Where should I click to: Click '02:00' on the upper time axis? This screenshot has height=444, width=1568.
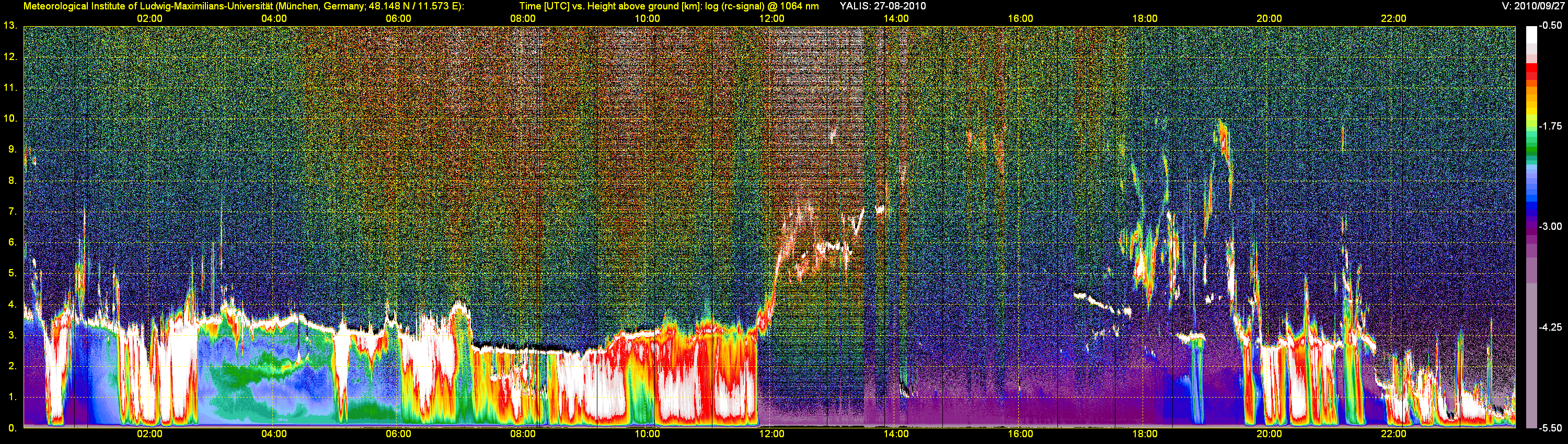coord(149,18)
